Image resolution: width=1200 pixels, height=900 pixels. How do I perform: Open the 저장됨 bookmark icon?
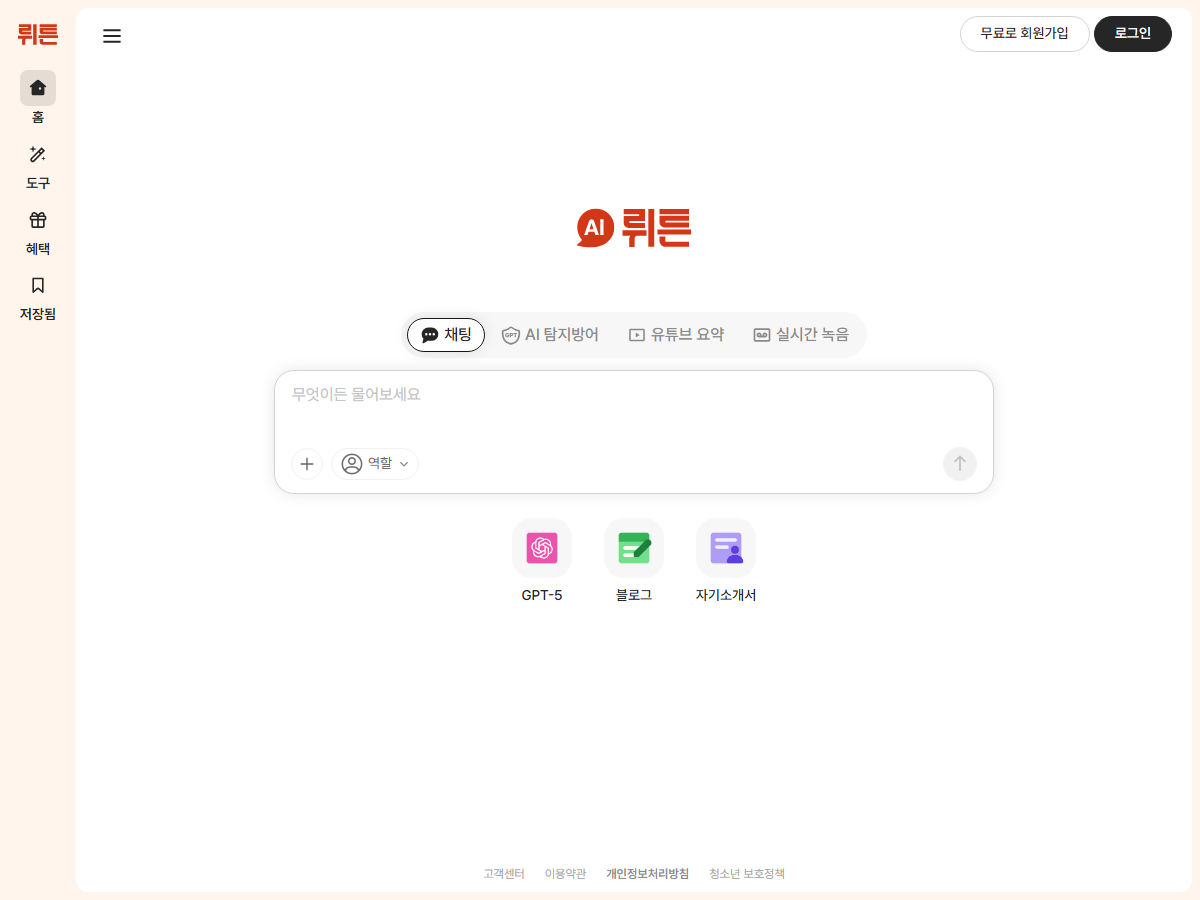[x=38, y=285]
